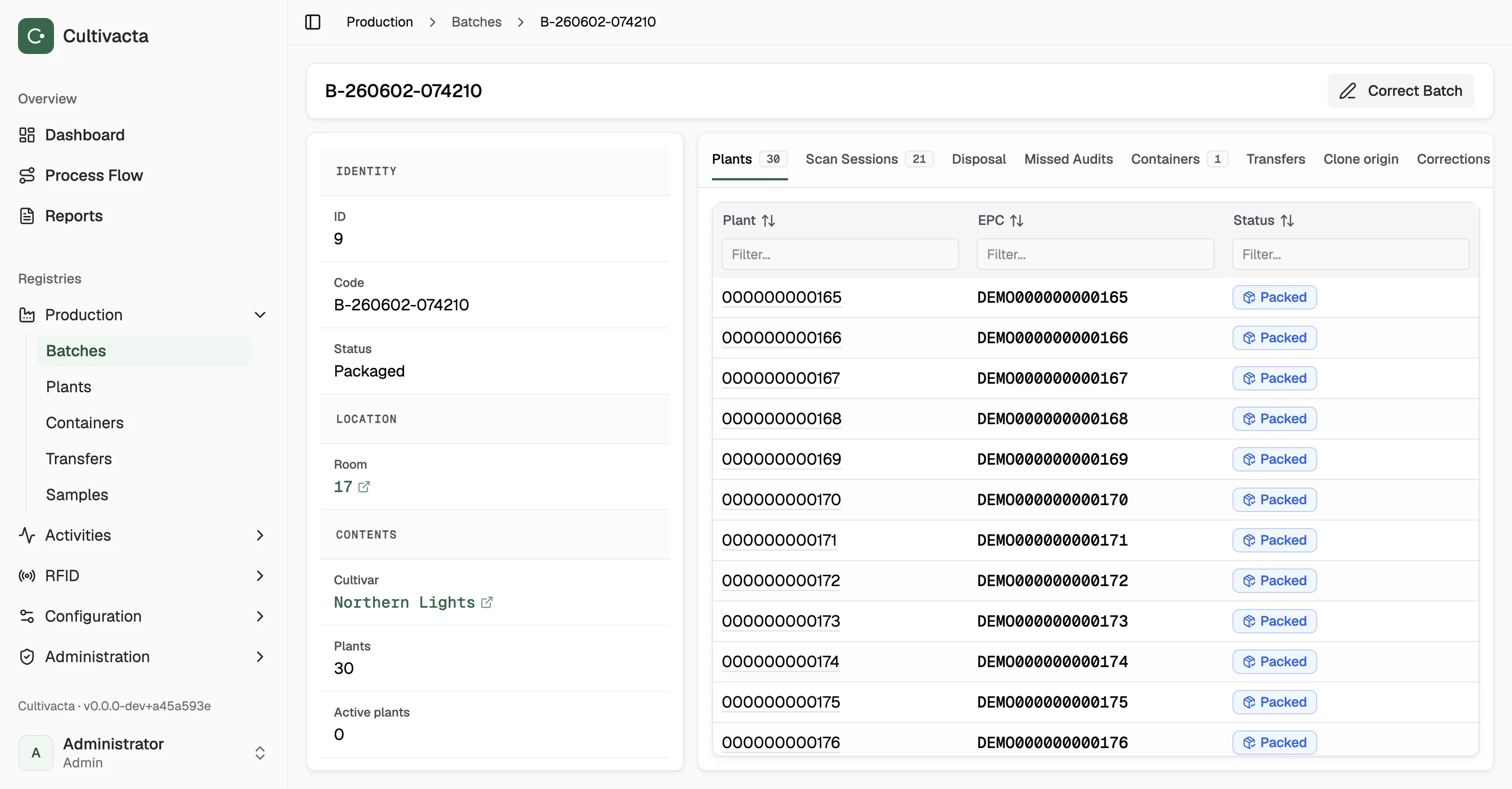The height and width of the screenshot is (789, 1512).
Task: Click the Configuration sliders icon
Action: (x=27, y=616)
